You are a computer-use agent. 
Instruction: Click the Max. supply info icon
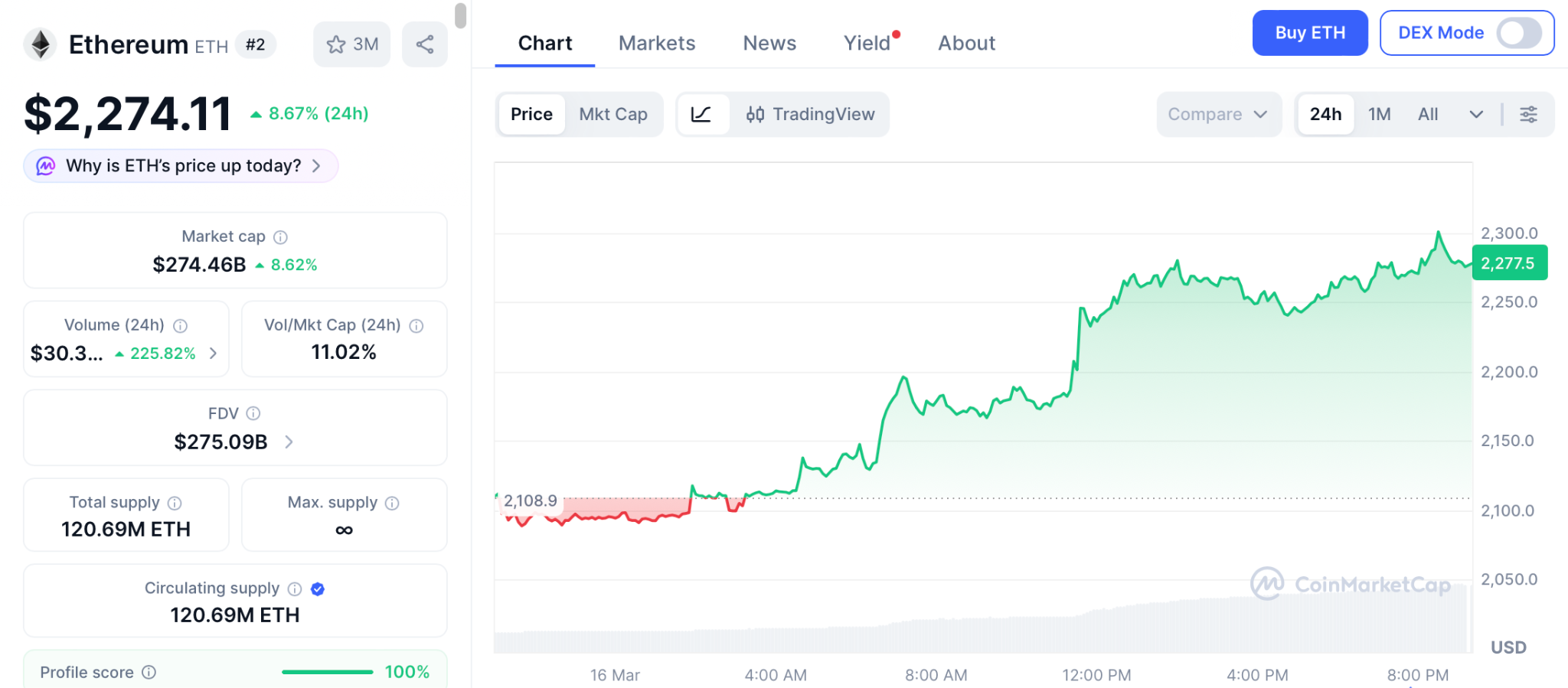coord(392,503)
